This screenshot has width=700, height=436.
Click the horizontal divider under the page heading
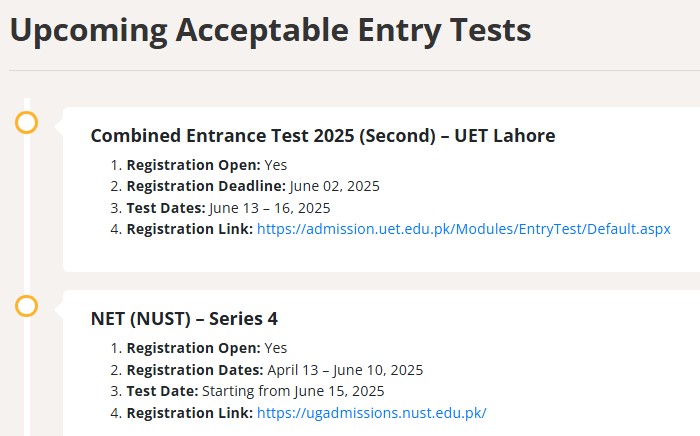click(x=354, y=70)
